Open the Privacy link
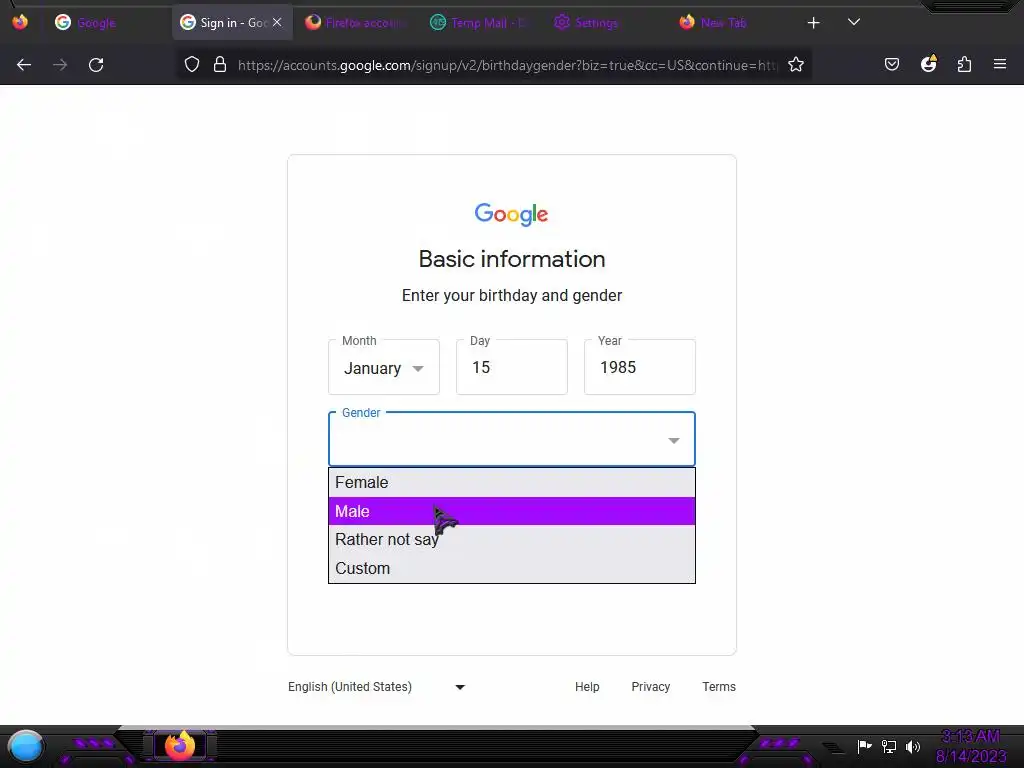Image resolution: width=1024 pixels, height=768 pixels. click(650, 687)
